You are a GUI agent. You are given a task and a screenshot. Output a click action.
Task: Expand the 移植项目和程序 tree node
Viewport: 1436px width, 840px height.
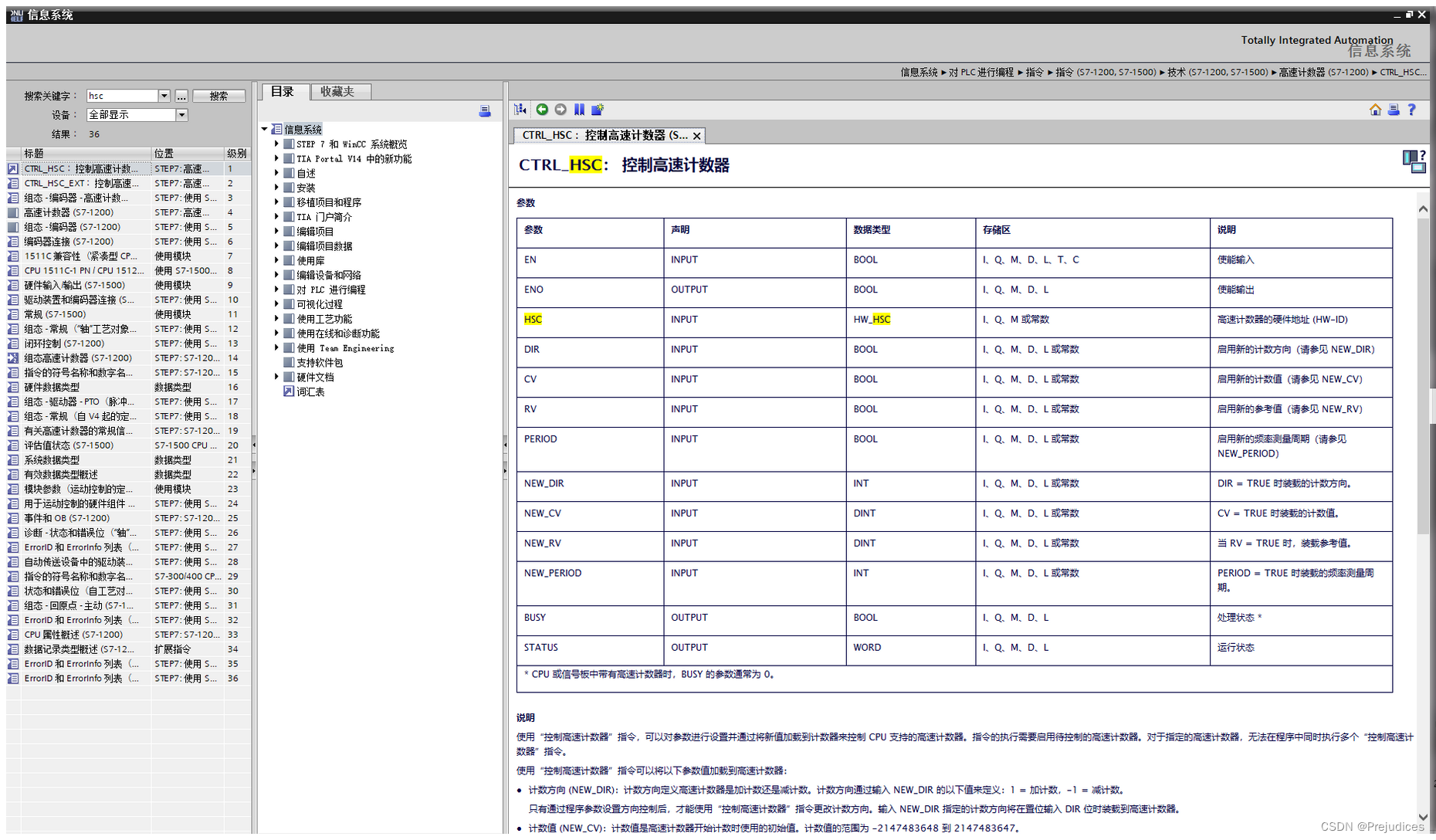click(x=276, y=202)
